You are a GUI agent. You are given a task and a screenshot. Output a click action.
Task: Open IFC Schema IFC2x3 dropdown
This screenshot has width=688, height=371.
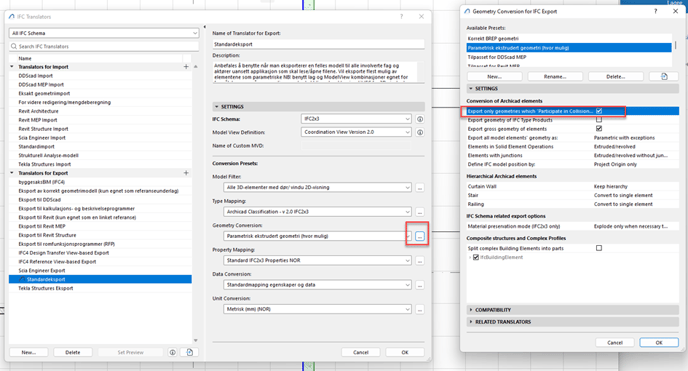356,119
